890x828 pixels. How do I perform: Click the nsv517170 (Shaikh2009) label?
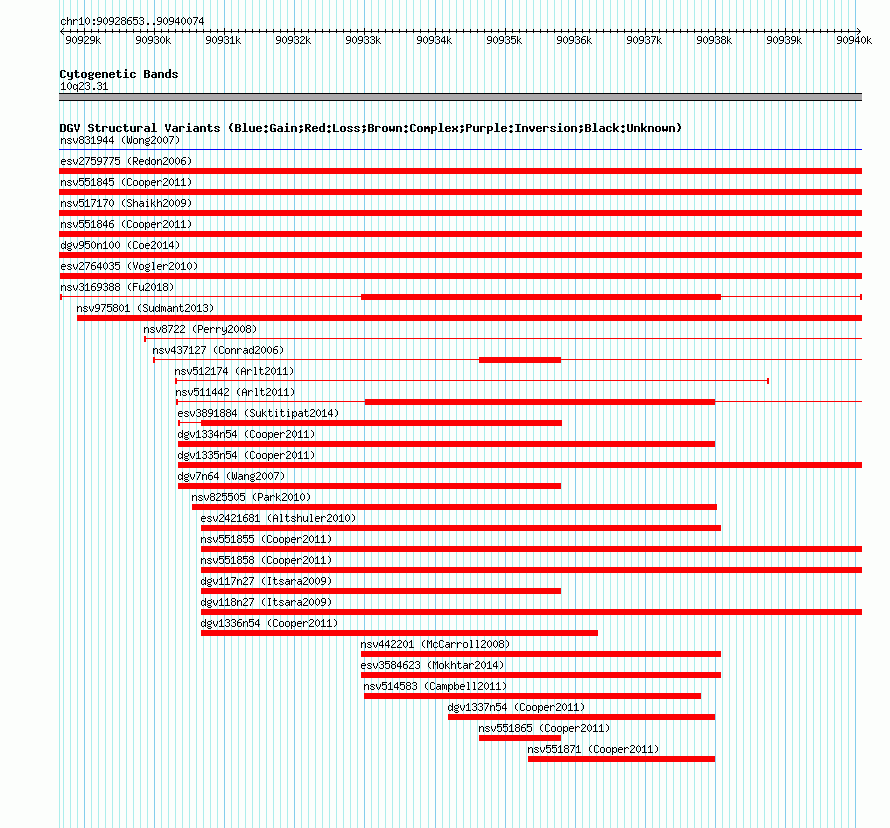[x=126, y=203]
